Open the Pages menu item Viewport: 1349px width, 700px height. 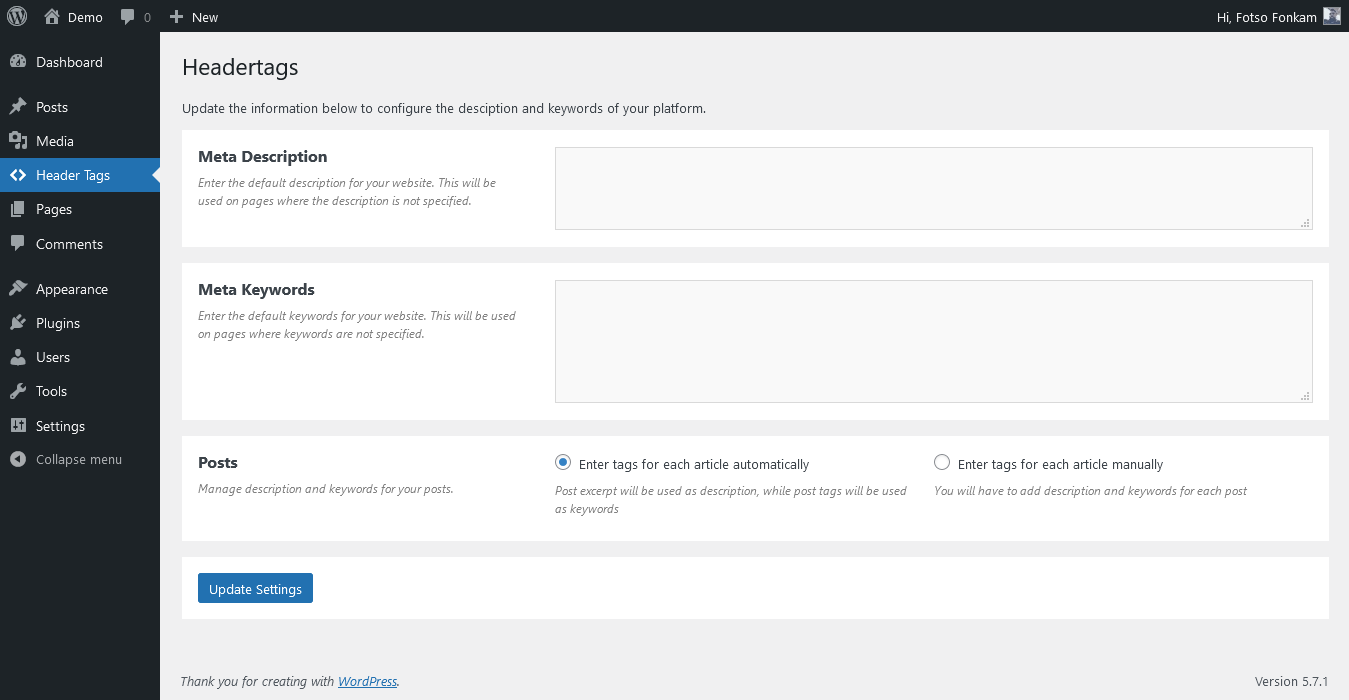point(54,209)
